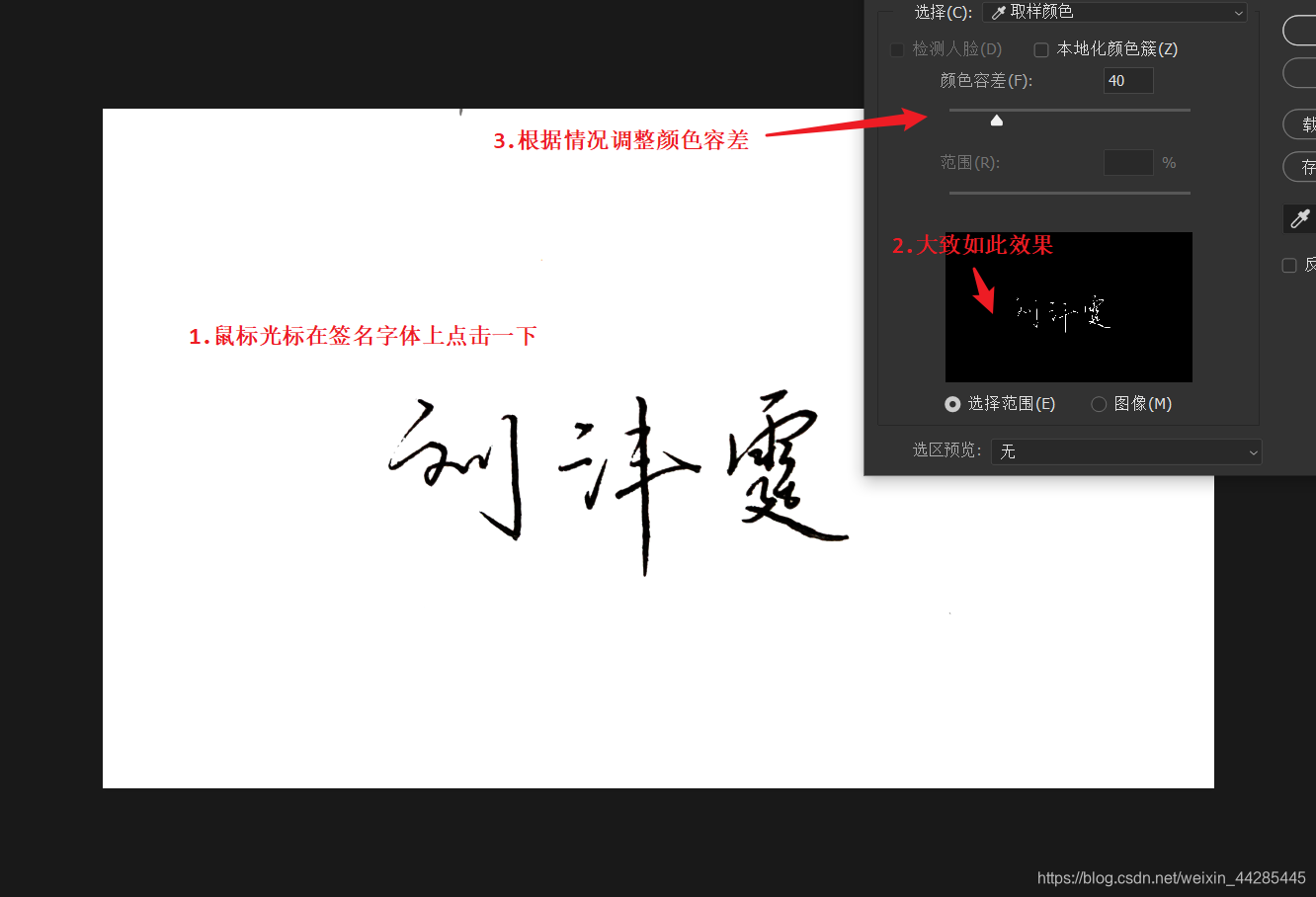Click the chevron arrow on the 取样颜色 combo box
This screenshot has width=1316, height=897.
pos(1239,12)
